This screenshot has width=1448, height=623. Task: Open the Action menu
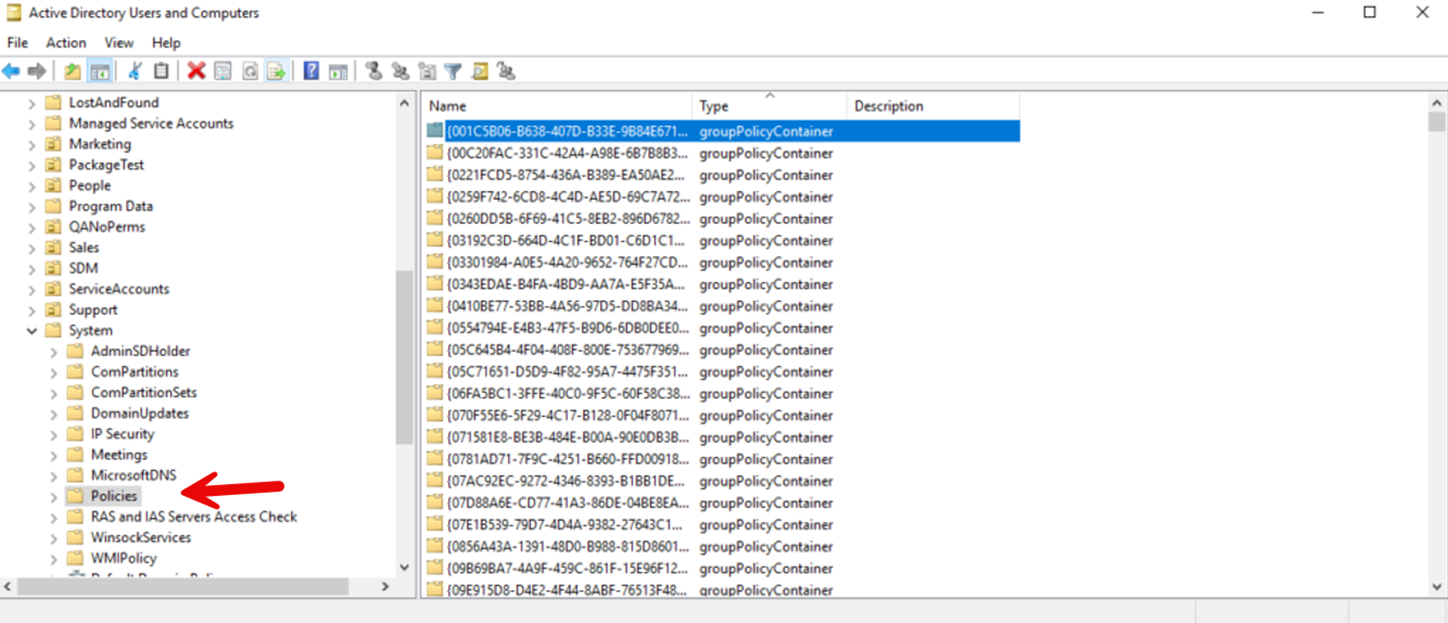66,42
